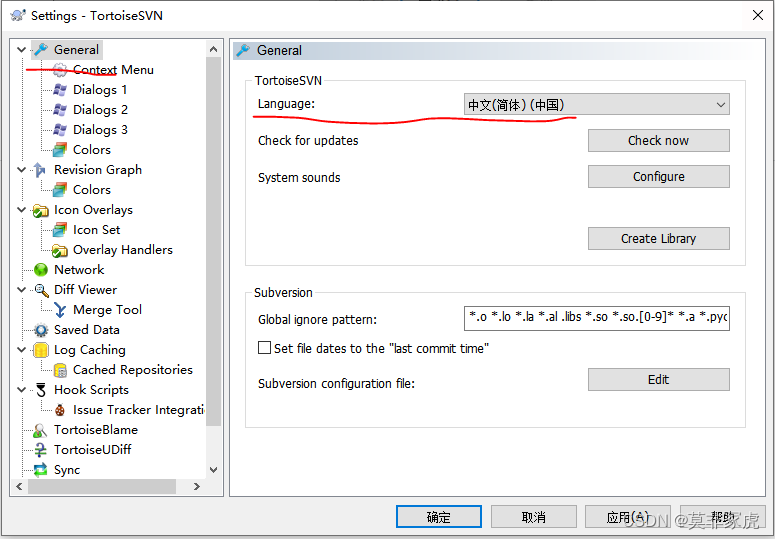This screenshot has width=775, height=539.
Task: Click the tree scrollbar up arrow
Action: pyautogui.click(x=214, y=49)
